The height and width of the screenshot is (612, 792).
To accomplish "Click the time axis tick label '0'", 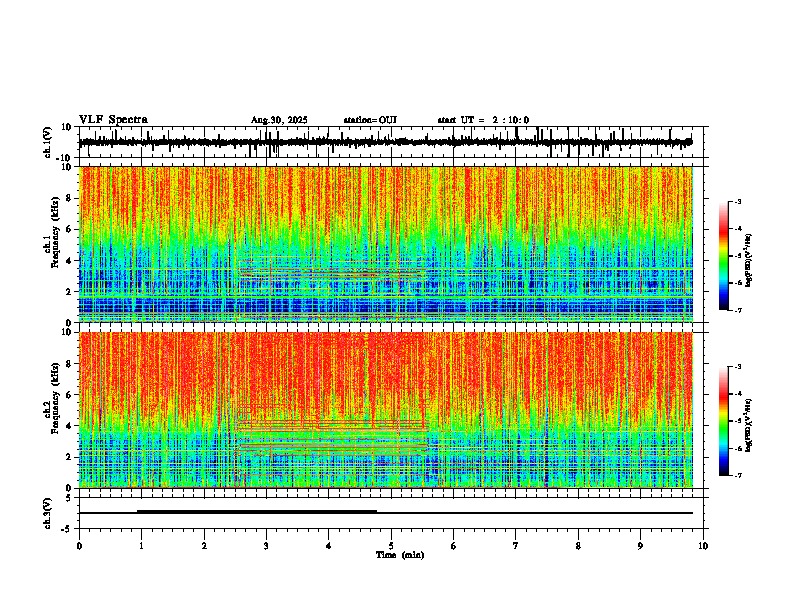I will [x=79, y=546].
